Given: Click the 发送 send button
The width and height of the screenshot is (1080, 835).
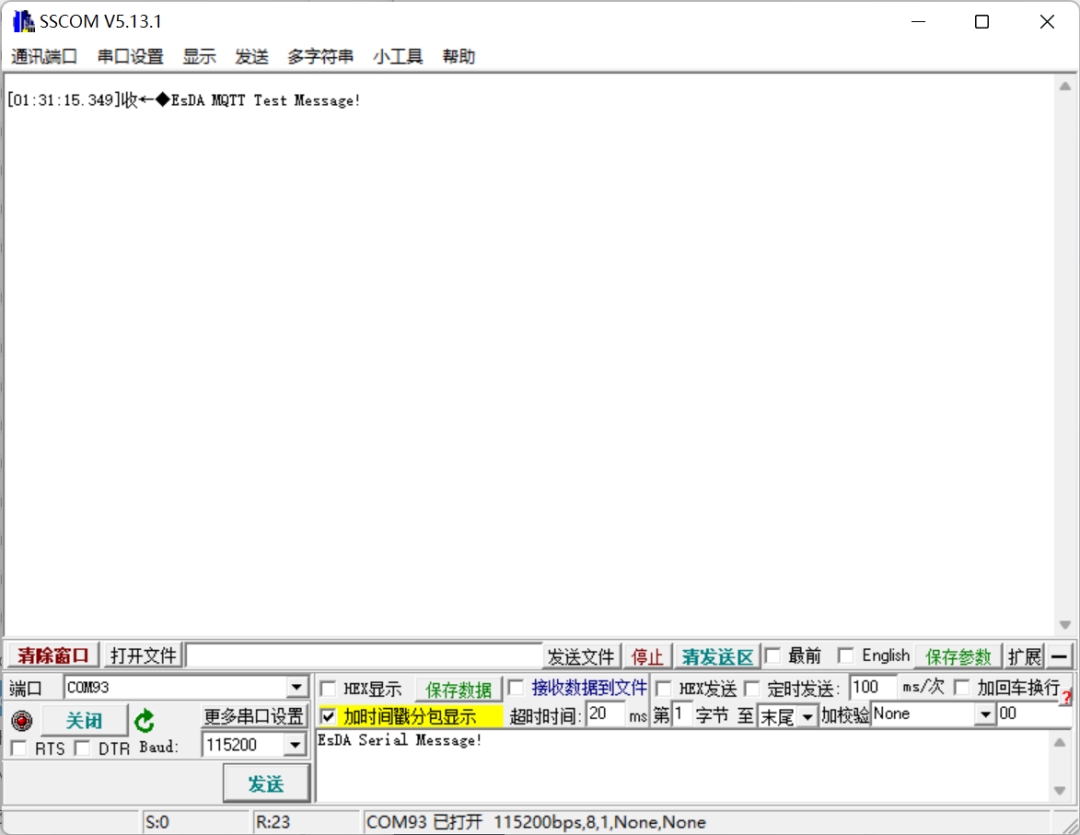Looking at the screenshot, I should [266, 784].
